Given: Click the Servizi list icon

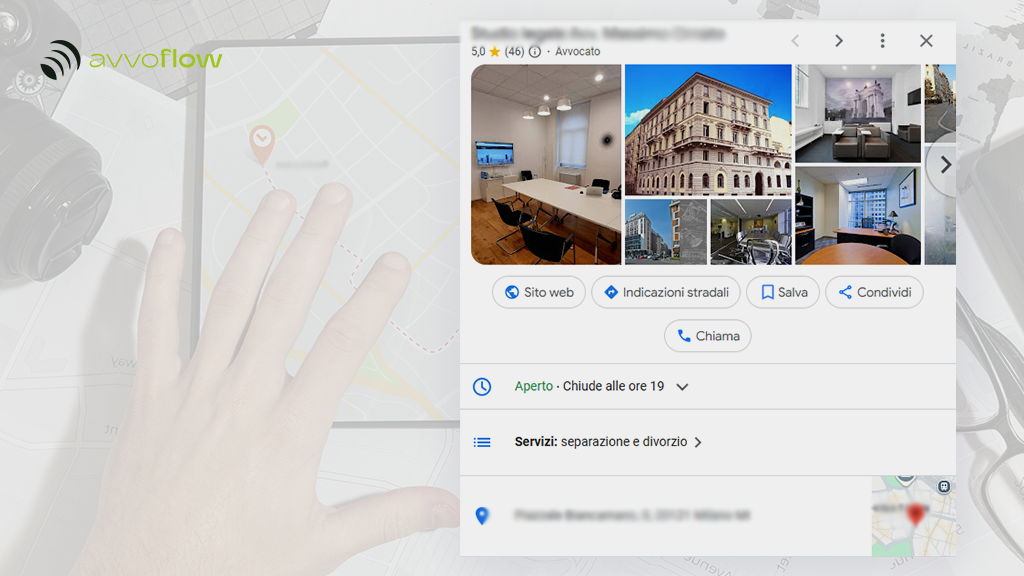Looking at the screenshot, I should (x=482, y=442).
